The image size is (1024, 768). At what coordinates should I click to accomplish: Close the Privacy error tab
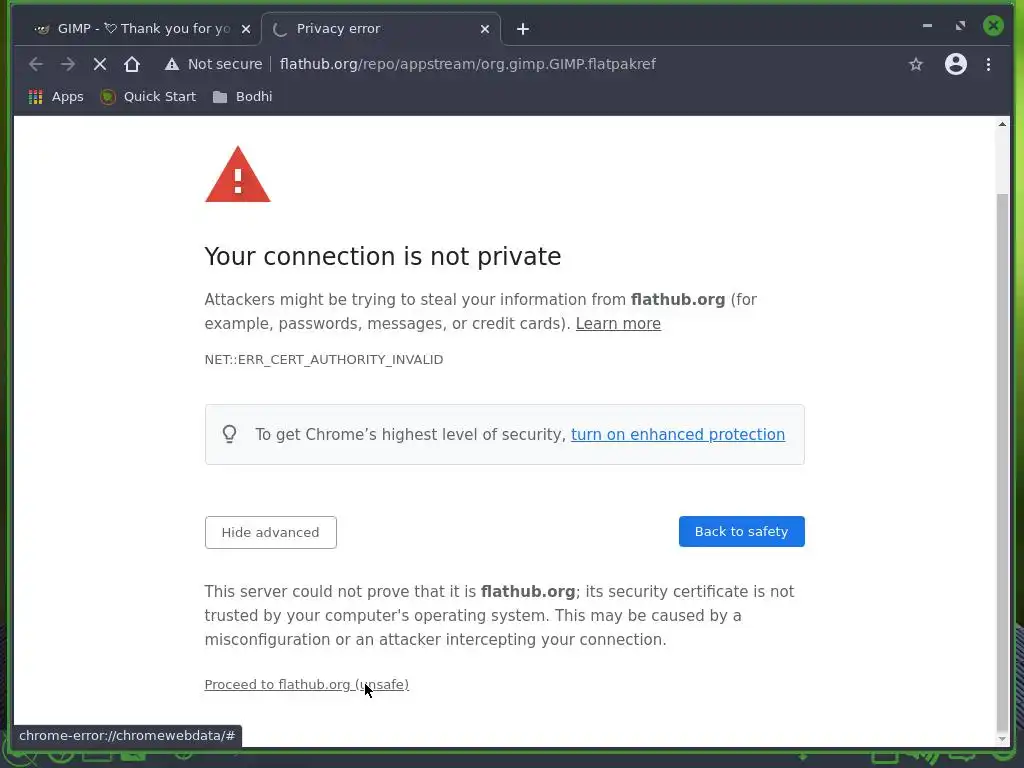point(485,29)
